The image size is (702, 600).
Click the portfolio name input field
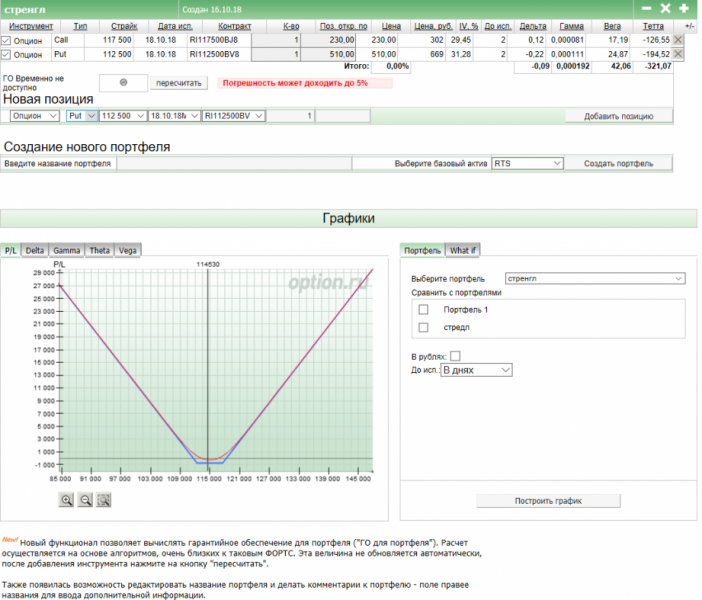[x=234, y=163]
